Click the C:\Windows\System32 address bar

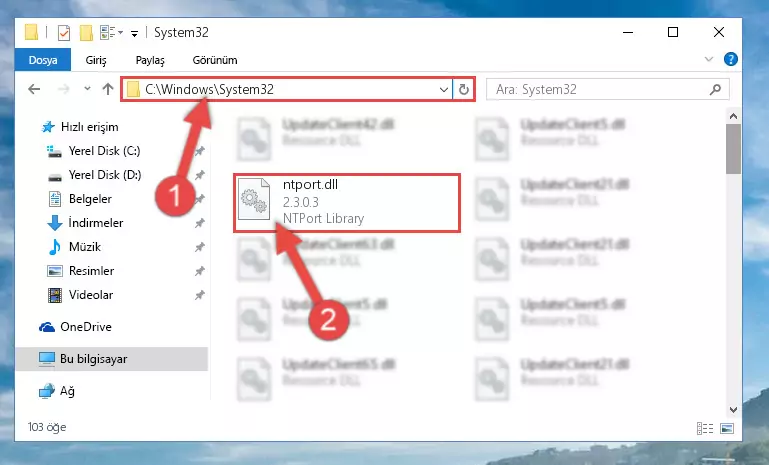coord(287,89)
